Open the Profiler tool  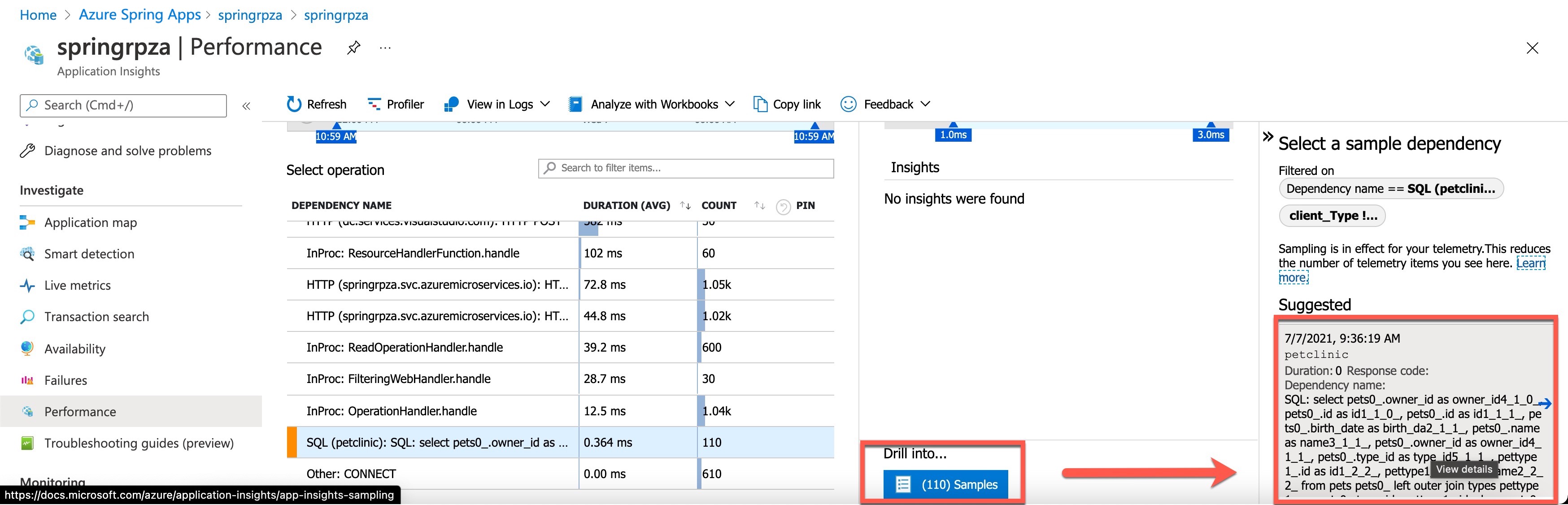pyautogui.click(x=396, y=104)
